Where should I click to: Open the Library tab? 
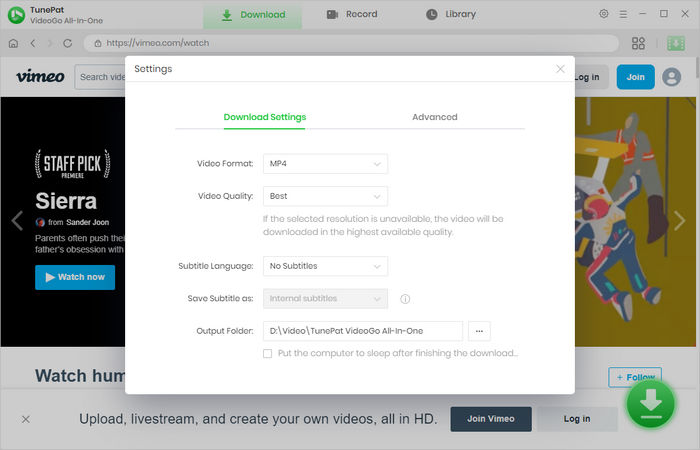(451, 14)
